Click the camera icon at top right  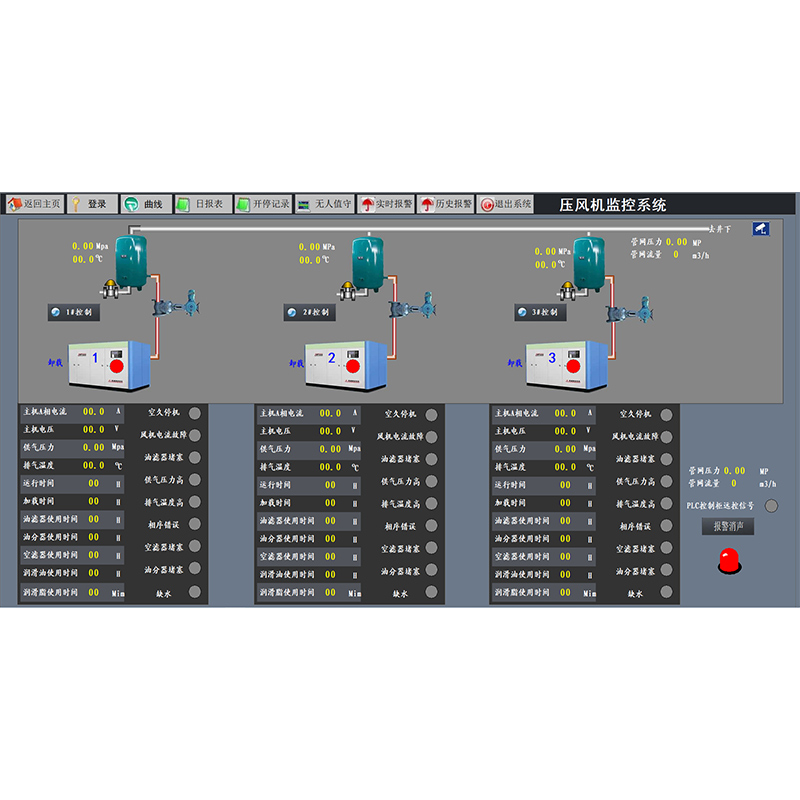click(761, 229)
